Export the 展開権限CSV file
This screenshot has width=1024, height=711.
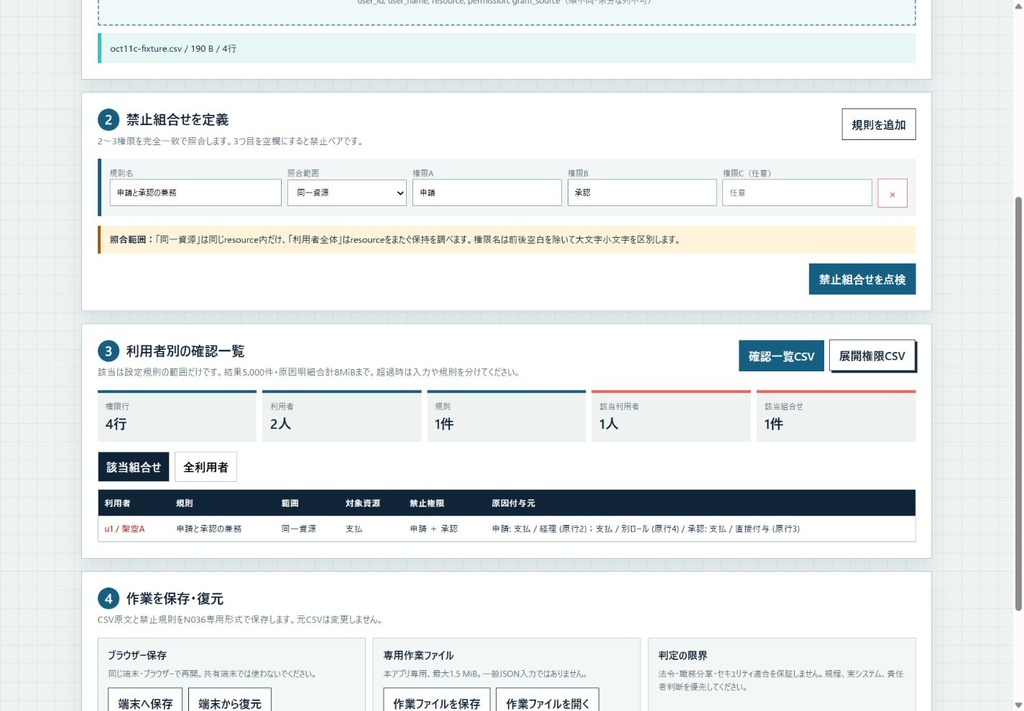[872, 356]
